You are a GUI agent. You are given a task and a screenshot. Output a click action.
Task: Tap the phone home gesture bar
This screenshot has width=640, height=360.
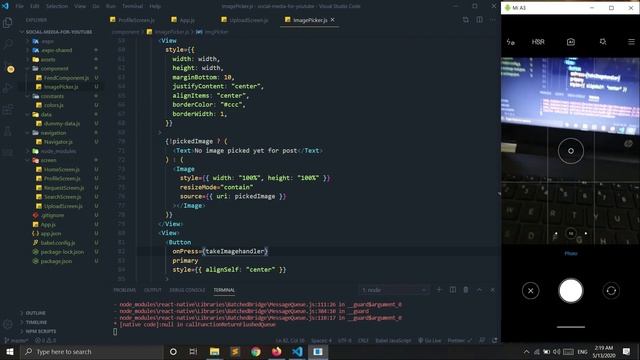(x=571, y=327)
